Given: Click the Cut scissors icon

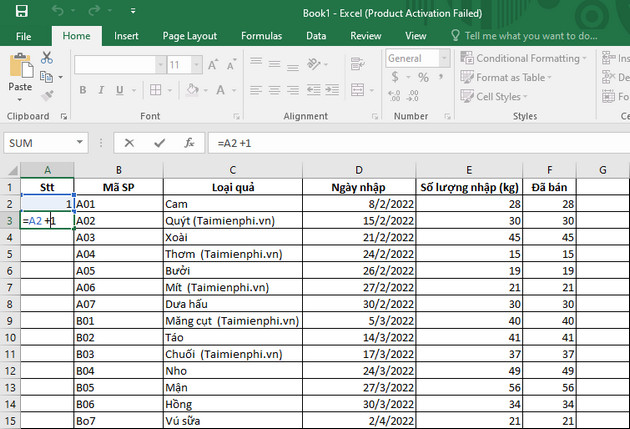Looking at the screenshot, I should point(48,59).
